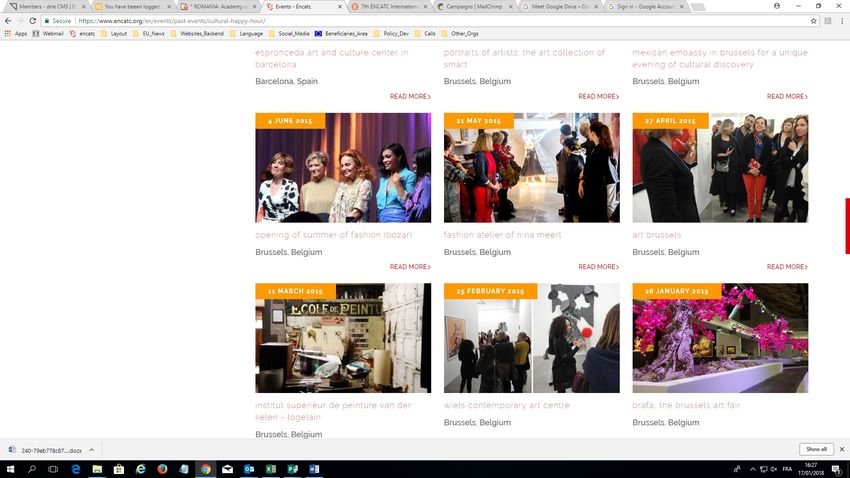This screenshot has width=850, height=478.
Task: Open File Explorer from taskbar
Action: click(x=97, y=469)
